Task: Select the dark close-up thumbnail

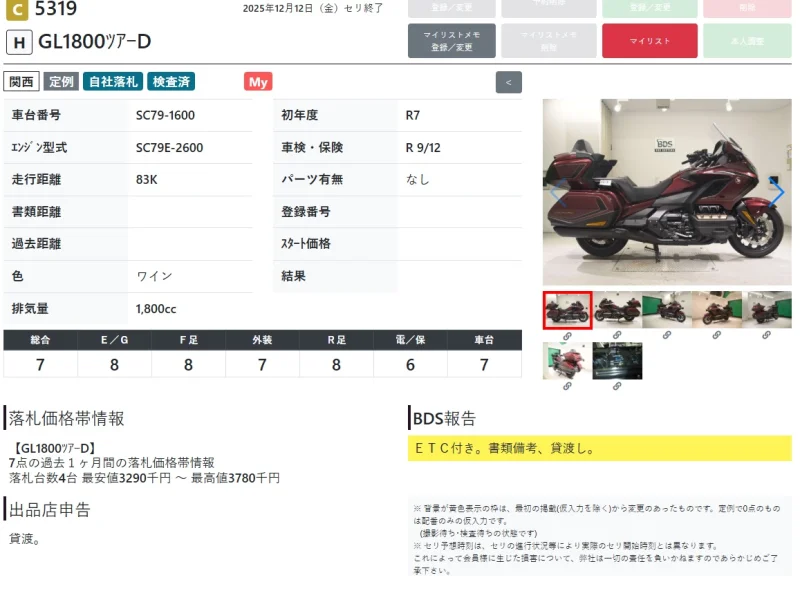Action: coord(617,361)
